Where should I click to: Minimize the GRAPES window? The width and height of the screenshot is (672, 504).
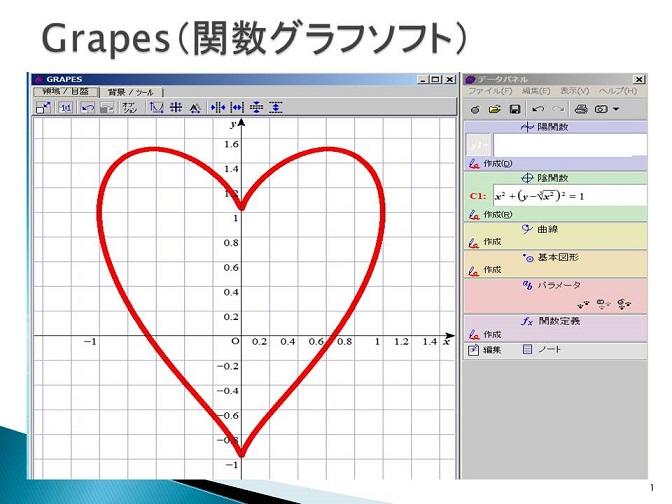[423, 80]
